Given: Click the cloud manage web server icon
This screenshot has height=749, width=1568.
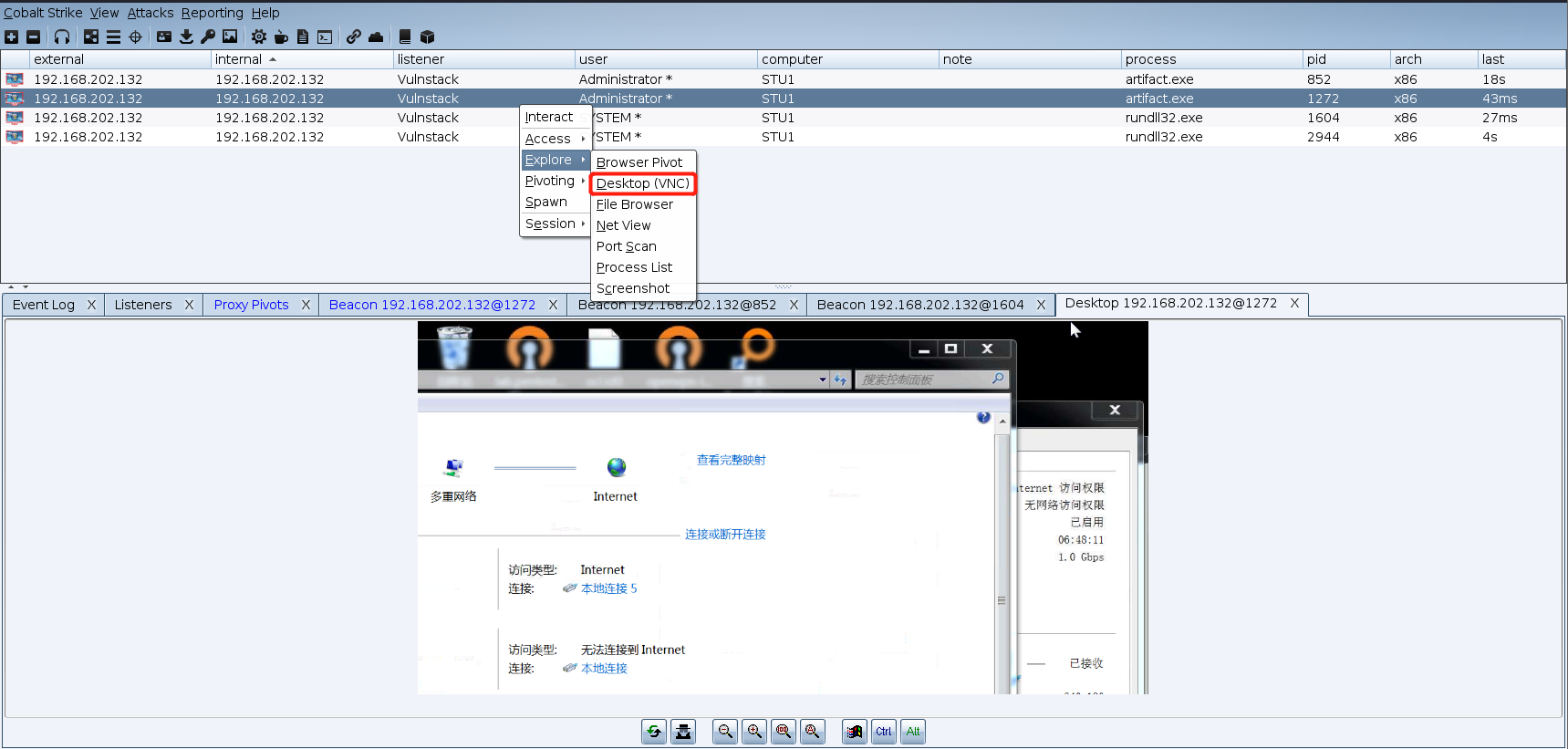Looking at the screenshot, I should 376,36.
